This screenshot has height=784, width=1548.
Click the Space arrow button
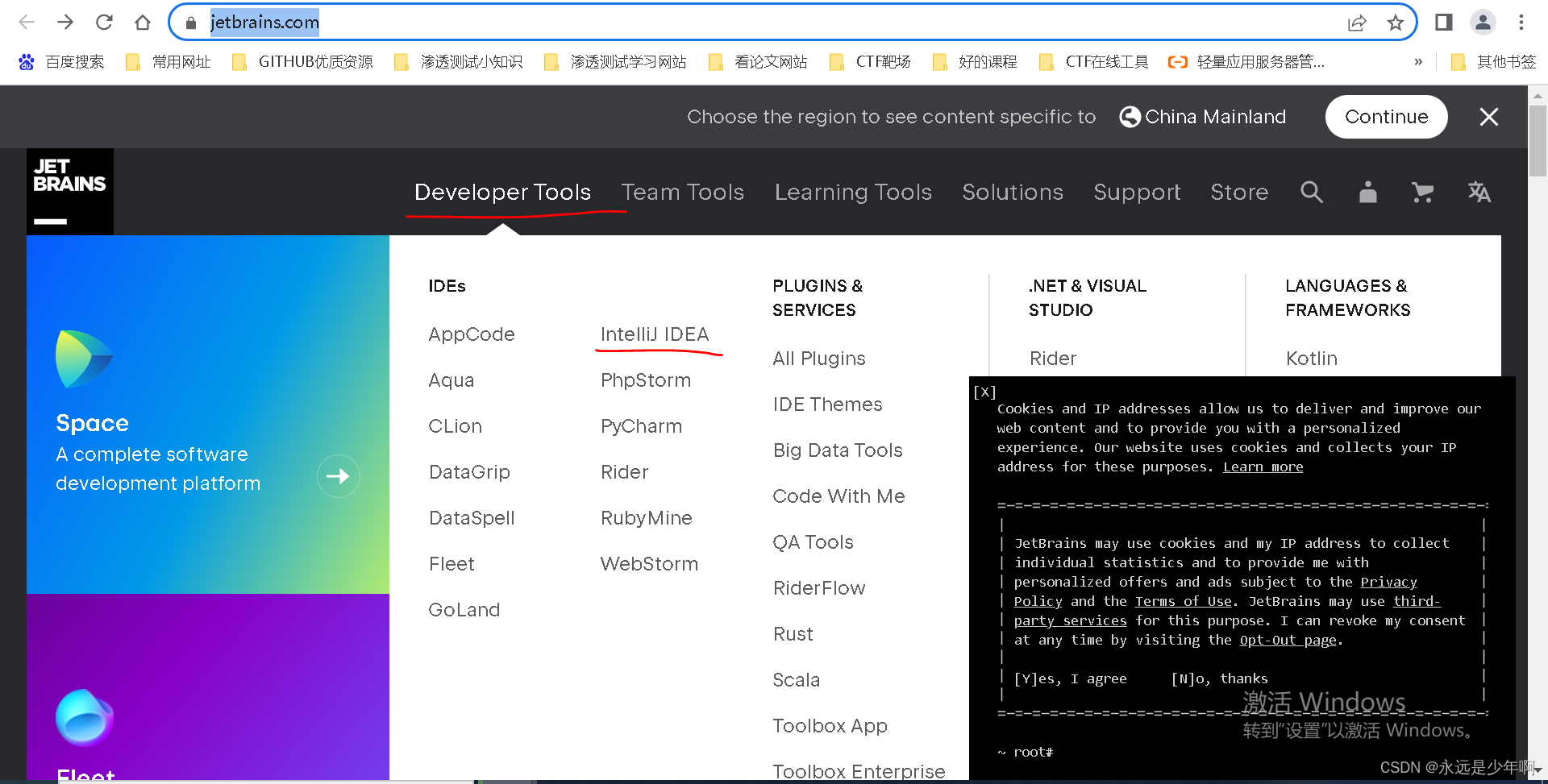(338, 476)
